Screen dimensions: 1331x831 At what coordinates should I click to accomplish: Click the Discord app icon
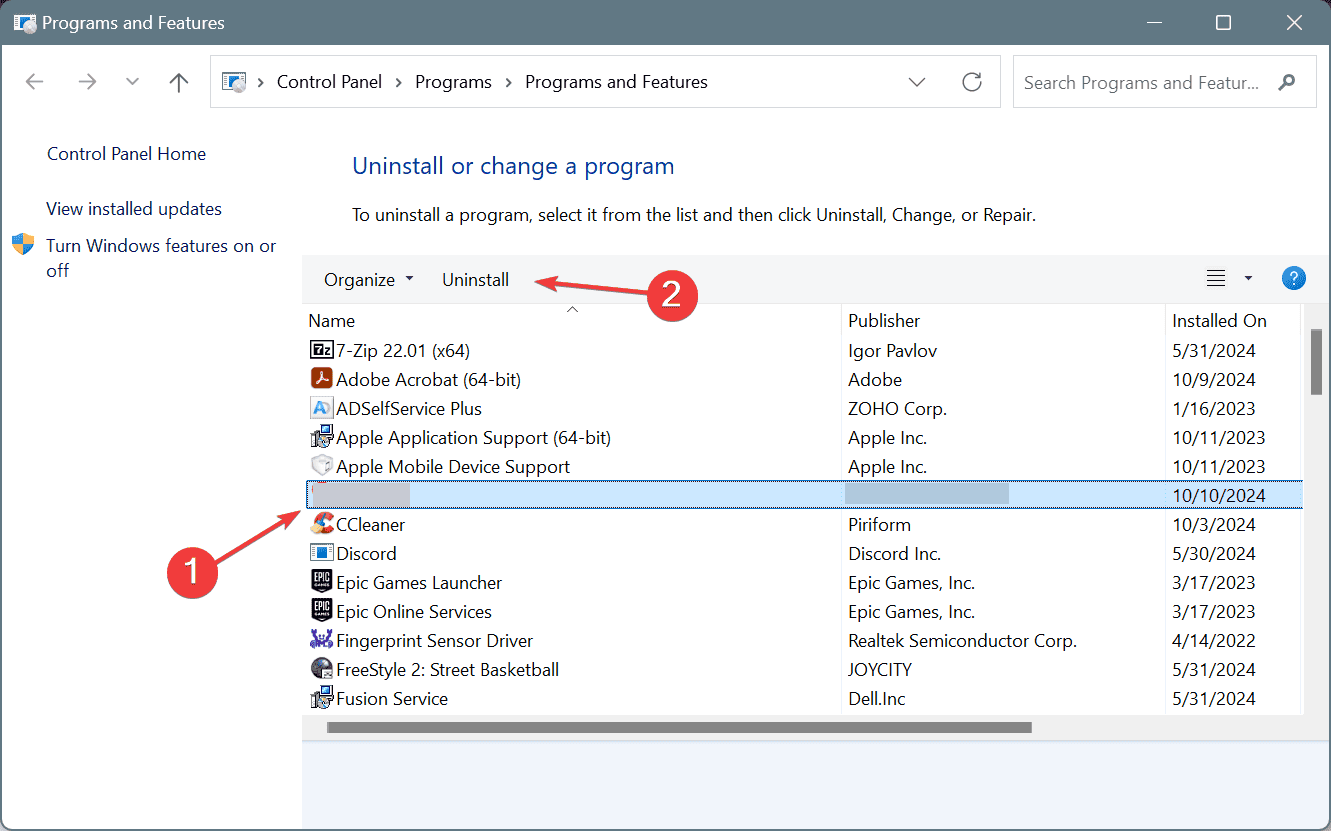pos(321,553)
